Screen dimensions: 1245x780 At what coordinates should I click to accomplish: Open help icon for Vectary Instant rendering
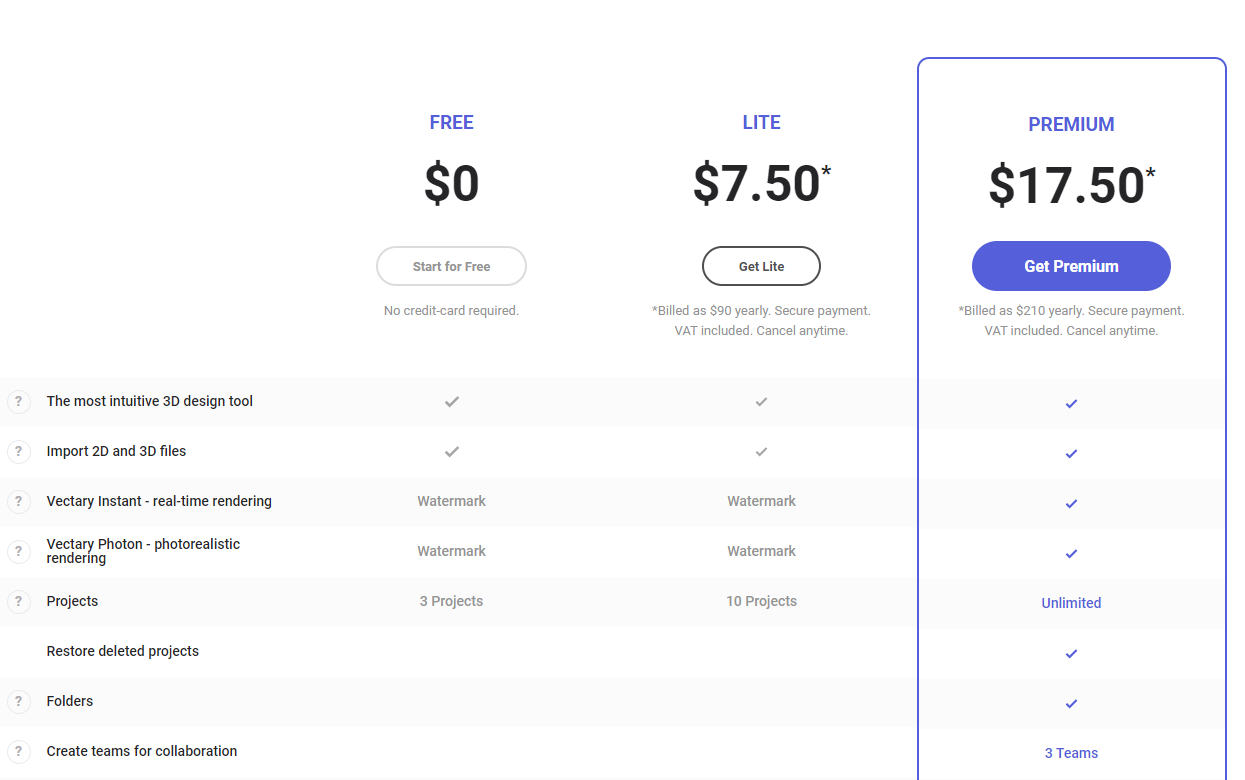click(18, 502)
